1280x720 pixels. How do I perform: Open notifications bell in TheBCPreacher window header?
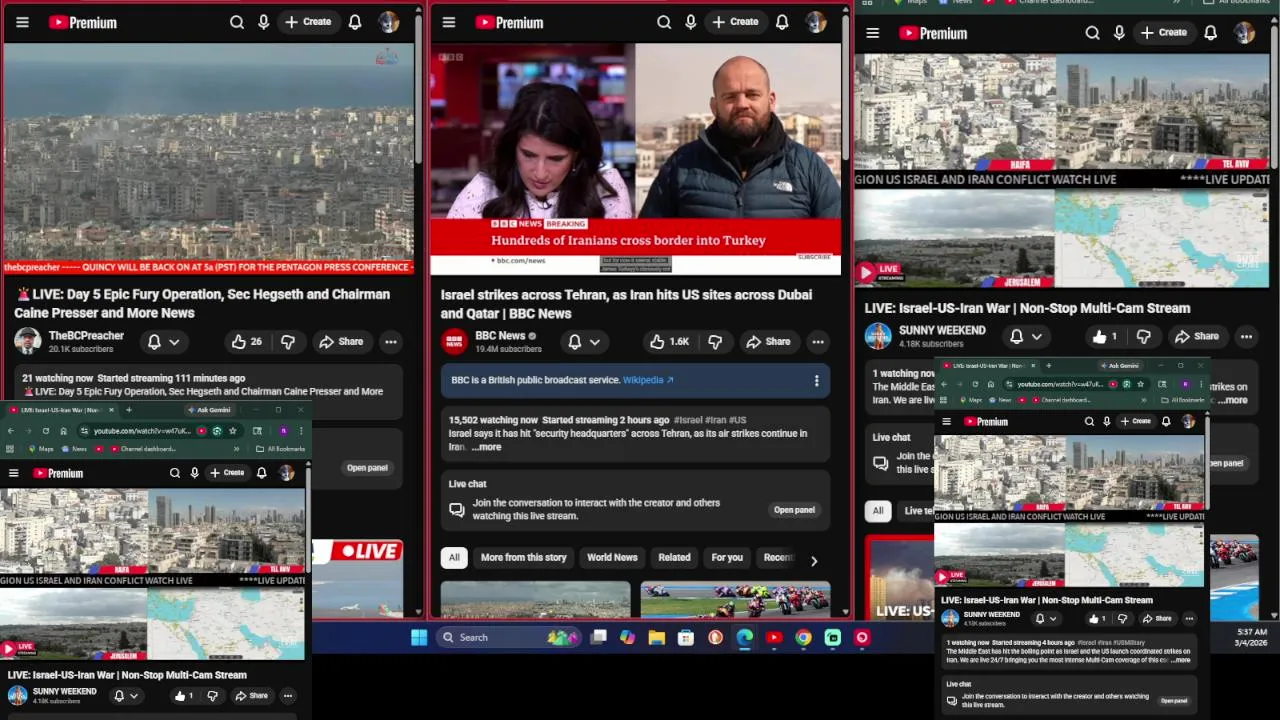[x=355, y=22]
